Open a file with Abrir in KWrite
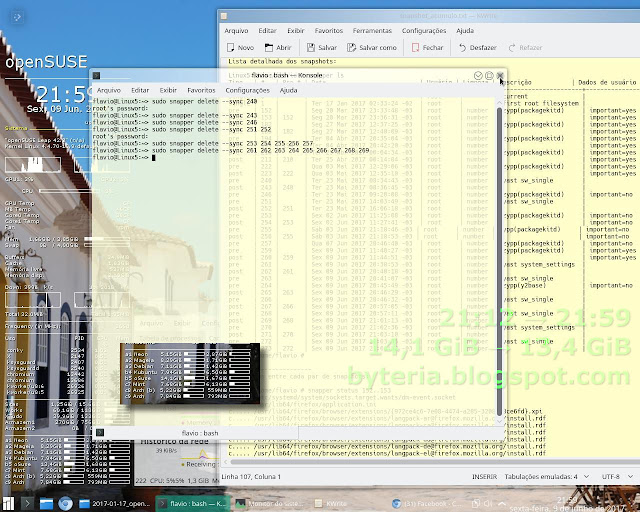Viewport: 640px width, 512px height. coord(278,48)
